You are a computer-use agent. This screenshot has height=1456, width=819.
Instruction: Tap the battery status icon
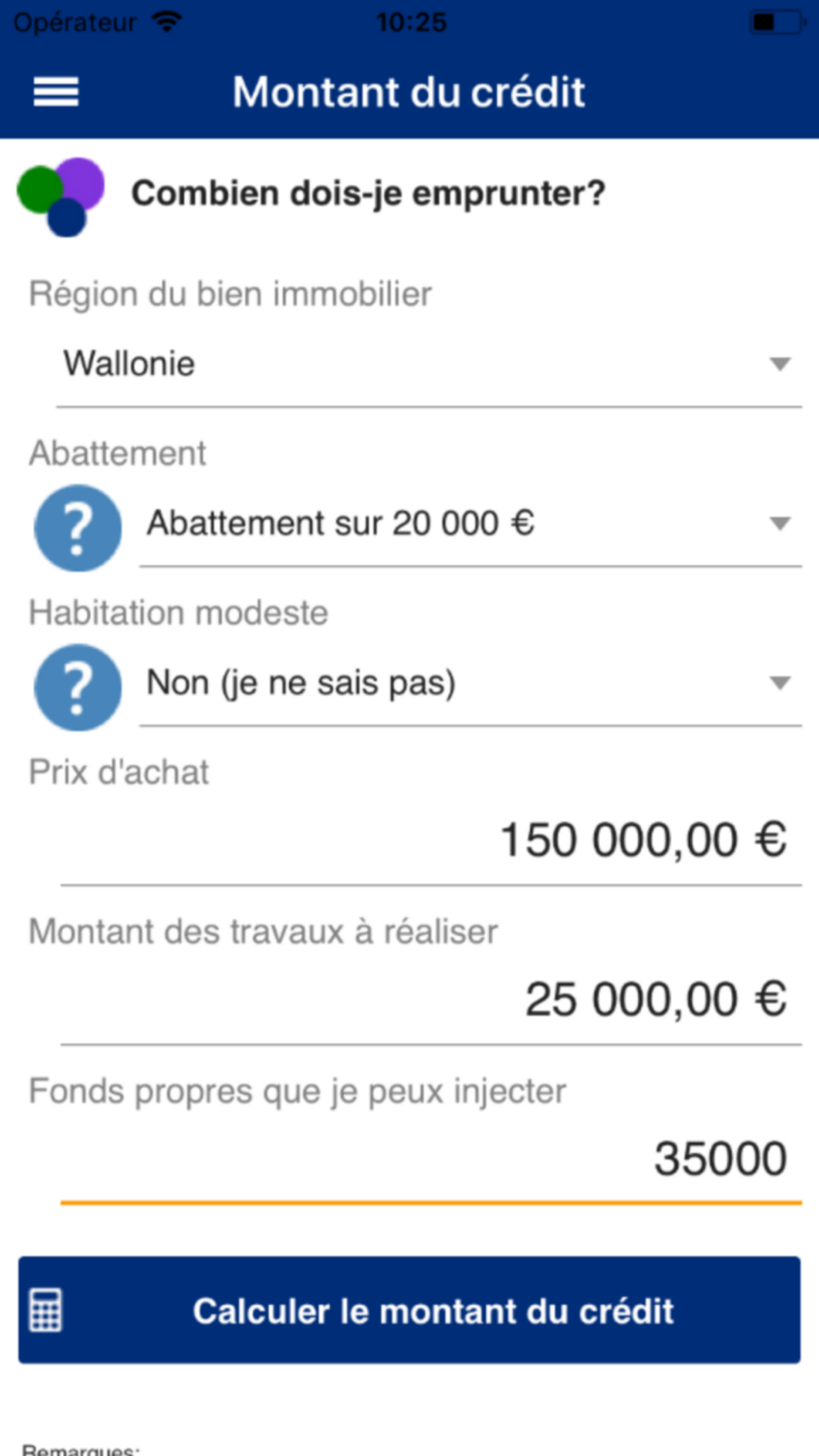click(777, 22)
